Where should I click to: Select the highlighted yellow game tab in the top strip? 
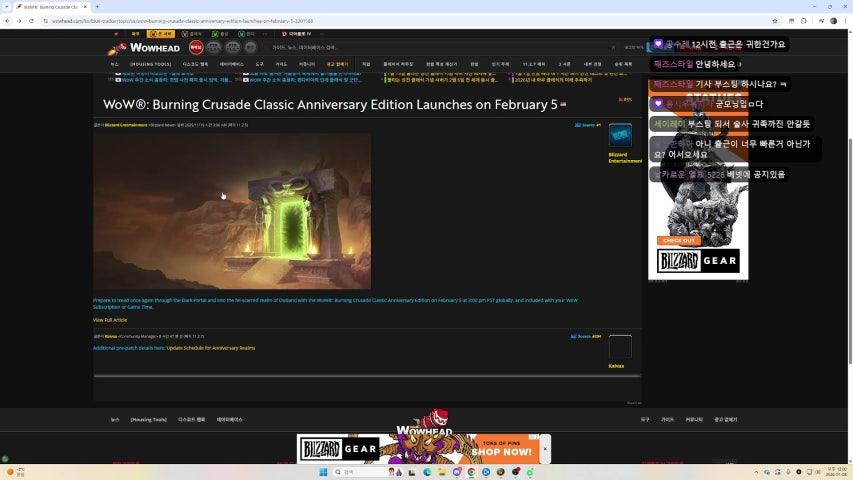(x=160, y=34)
